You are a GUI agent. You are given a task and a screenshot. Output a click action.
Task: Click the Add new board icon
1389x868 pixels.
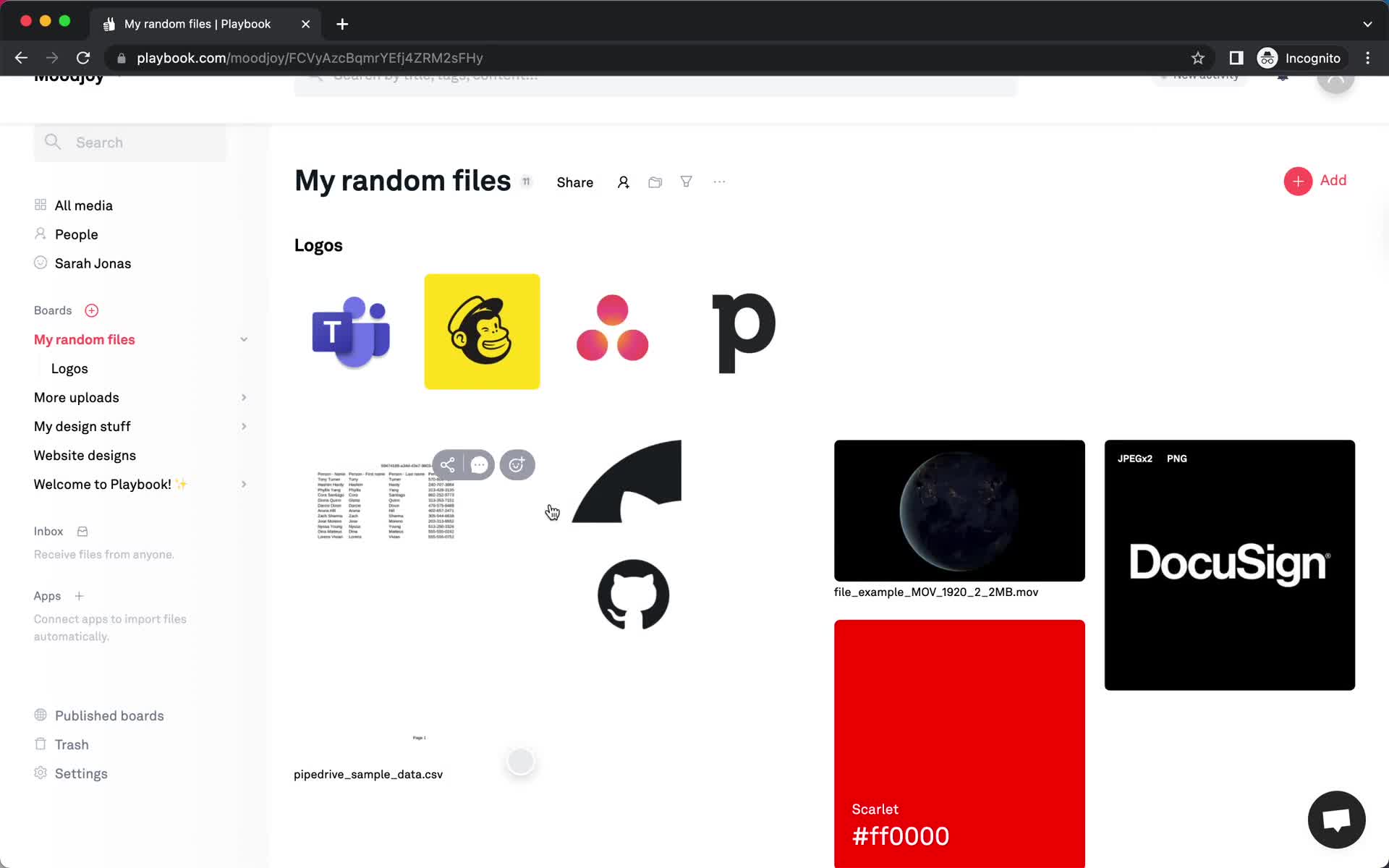(x=91, y=310)
